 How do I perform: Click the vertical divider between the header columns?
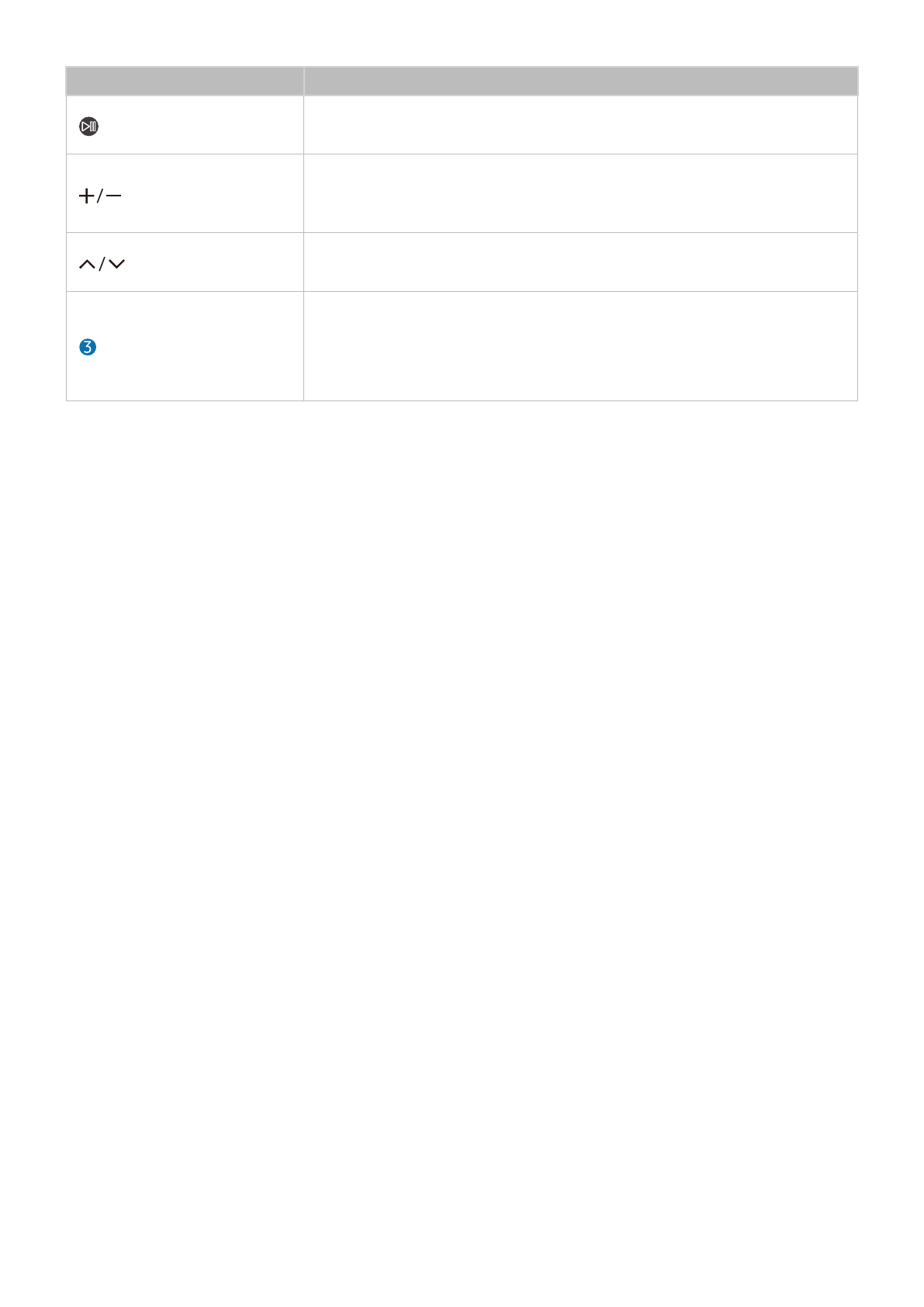303,81
